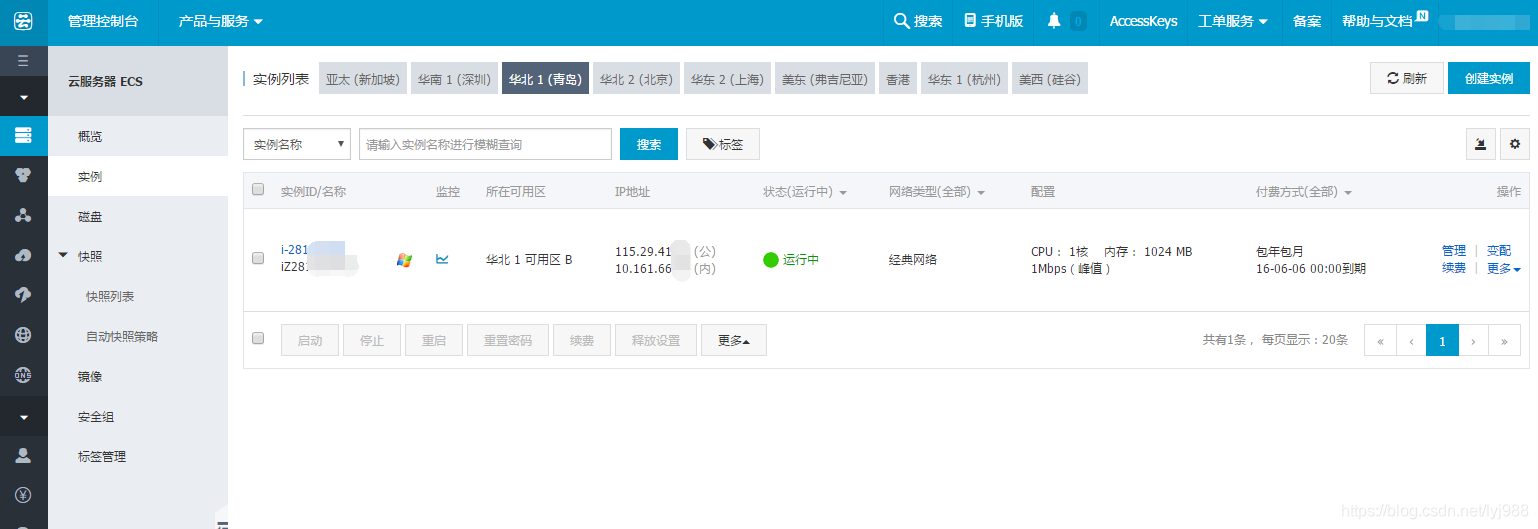
Task: Switch to 华东 1 (杭州) region tab
Action: point(964,79)
